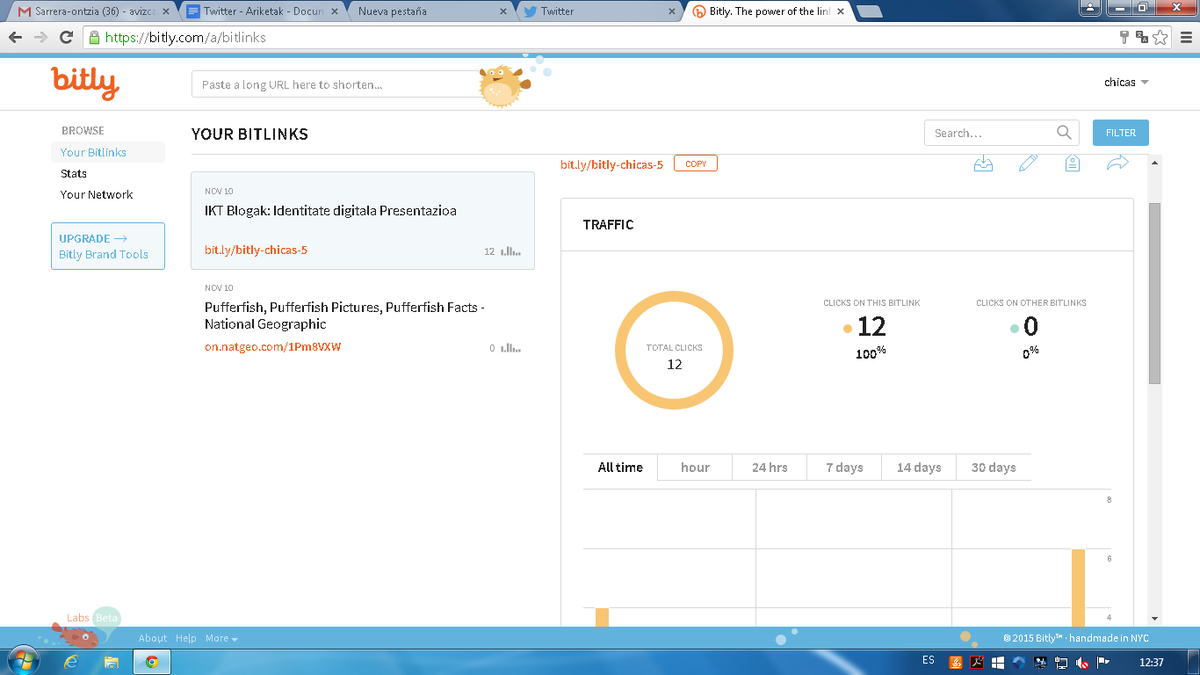
Task: Close the Bitly browser tab
Action: pyautogui.click(x=840, y=12)
